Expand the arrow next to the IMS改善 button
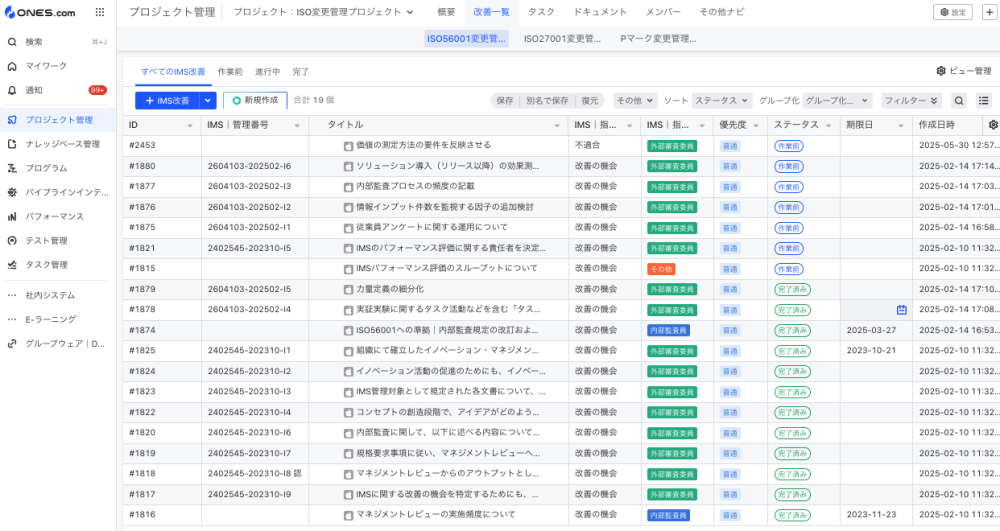This screenshot has width=1000, height=531. click(208, 101)
